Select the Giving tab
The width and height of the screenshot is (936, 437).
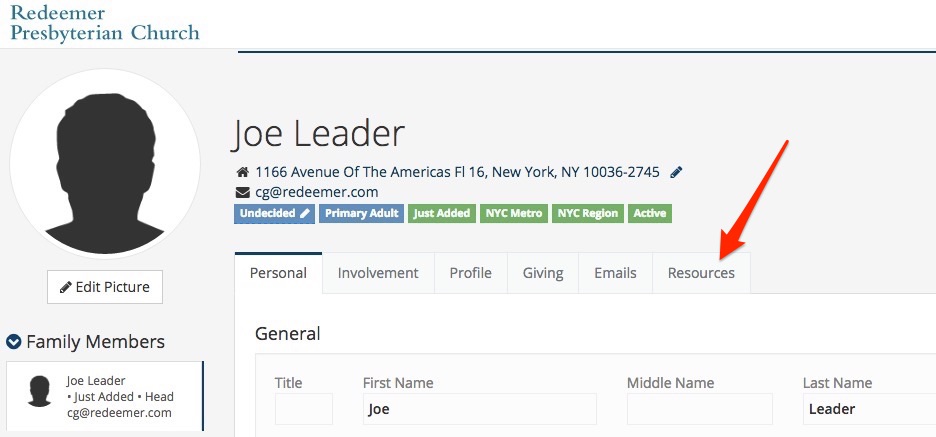coord(543,273)
